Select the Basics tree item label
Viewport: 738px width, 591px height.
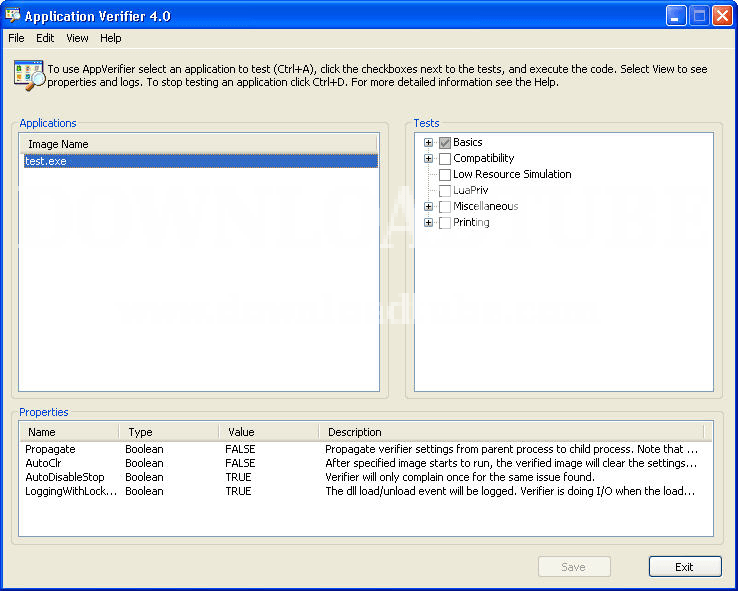click(468, 142)
